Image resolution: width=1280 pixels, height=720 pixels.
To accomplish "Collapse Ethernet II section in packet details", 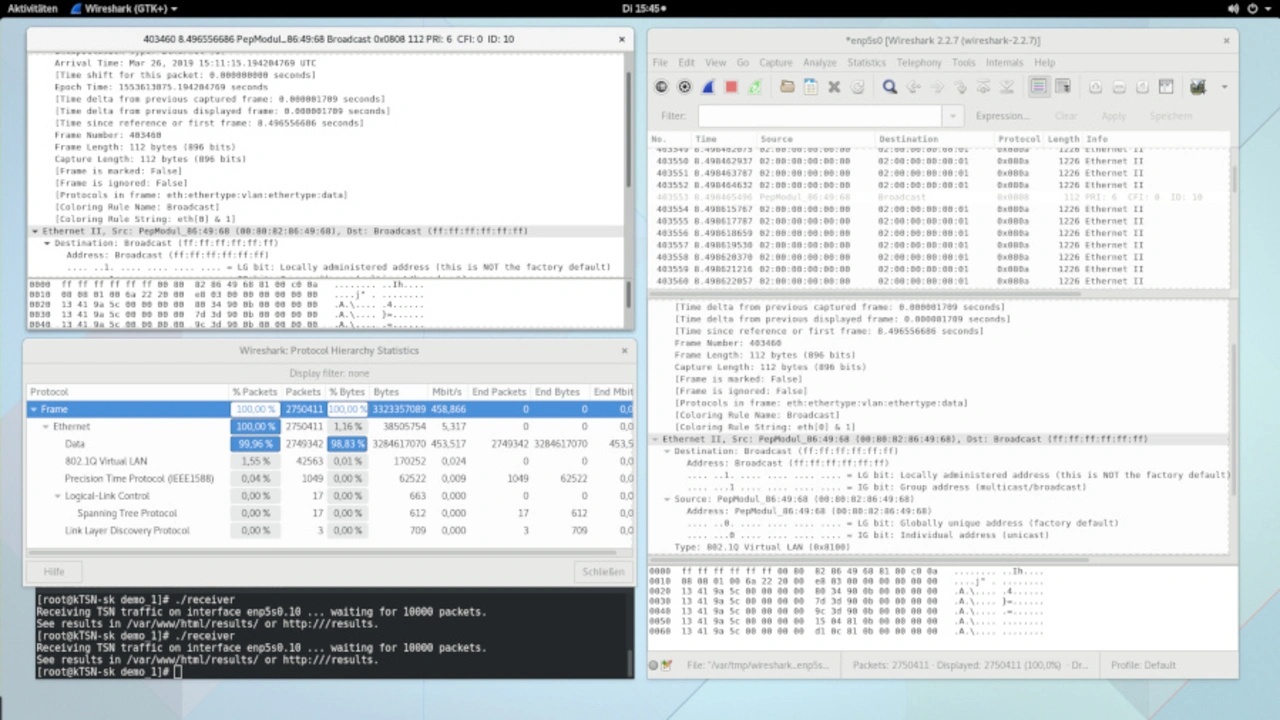I will point(654,439).
